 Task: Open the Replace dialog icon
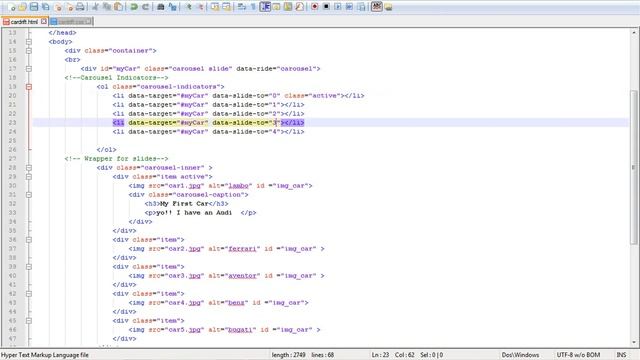click(x=173, y=7)
